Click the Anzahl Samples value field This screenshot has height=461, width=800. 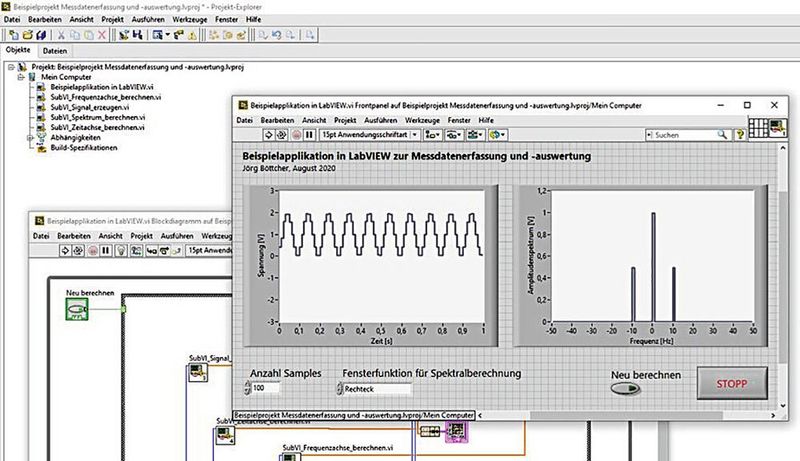[266, 388]
